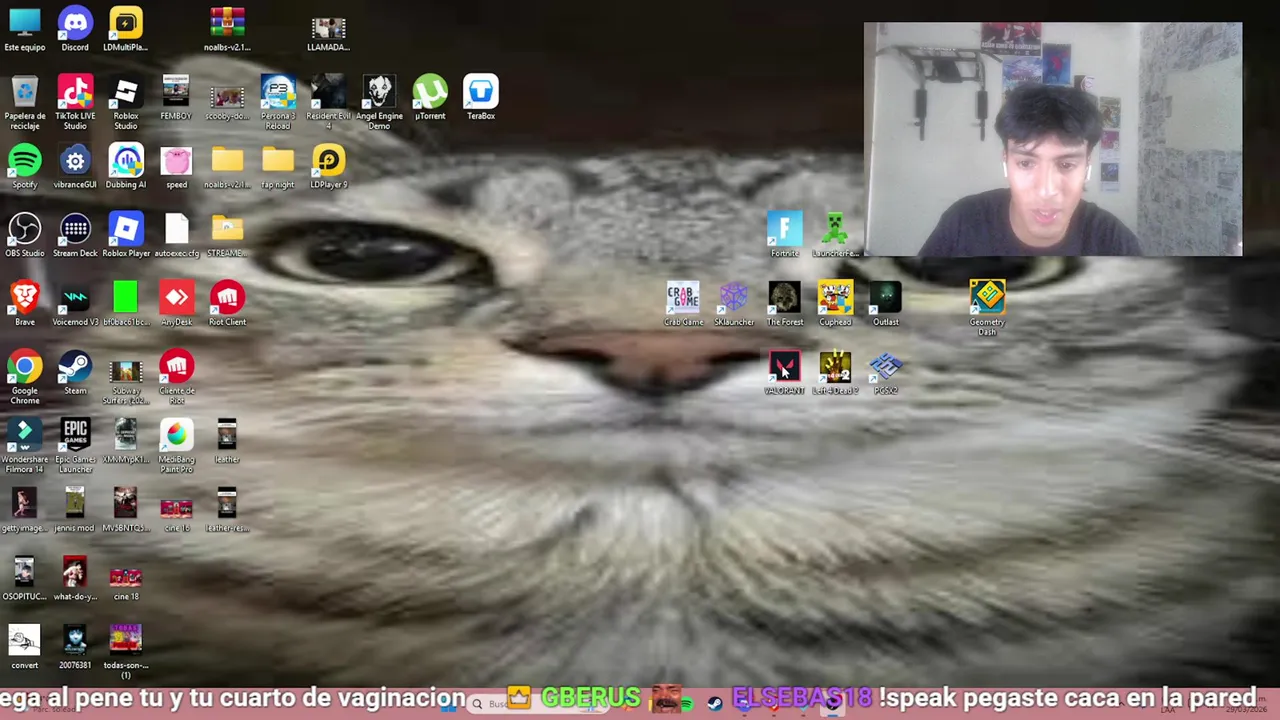Open Left 4 Dead 2 shortcut
This screenshot has width=1280, height=720.
tap(835, 372)
